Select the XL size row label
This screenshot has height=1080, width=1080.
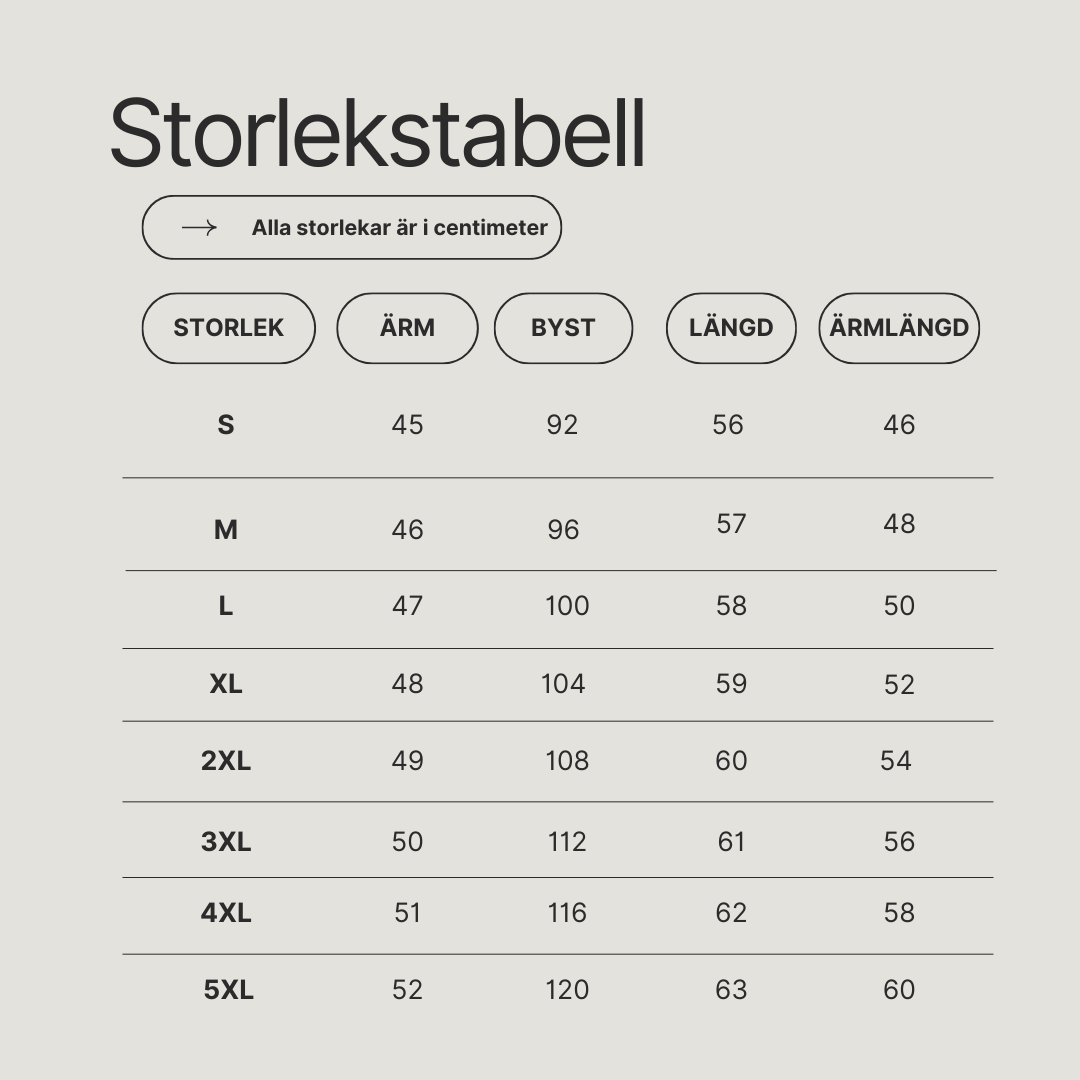coord(226,684)
